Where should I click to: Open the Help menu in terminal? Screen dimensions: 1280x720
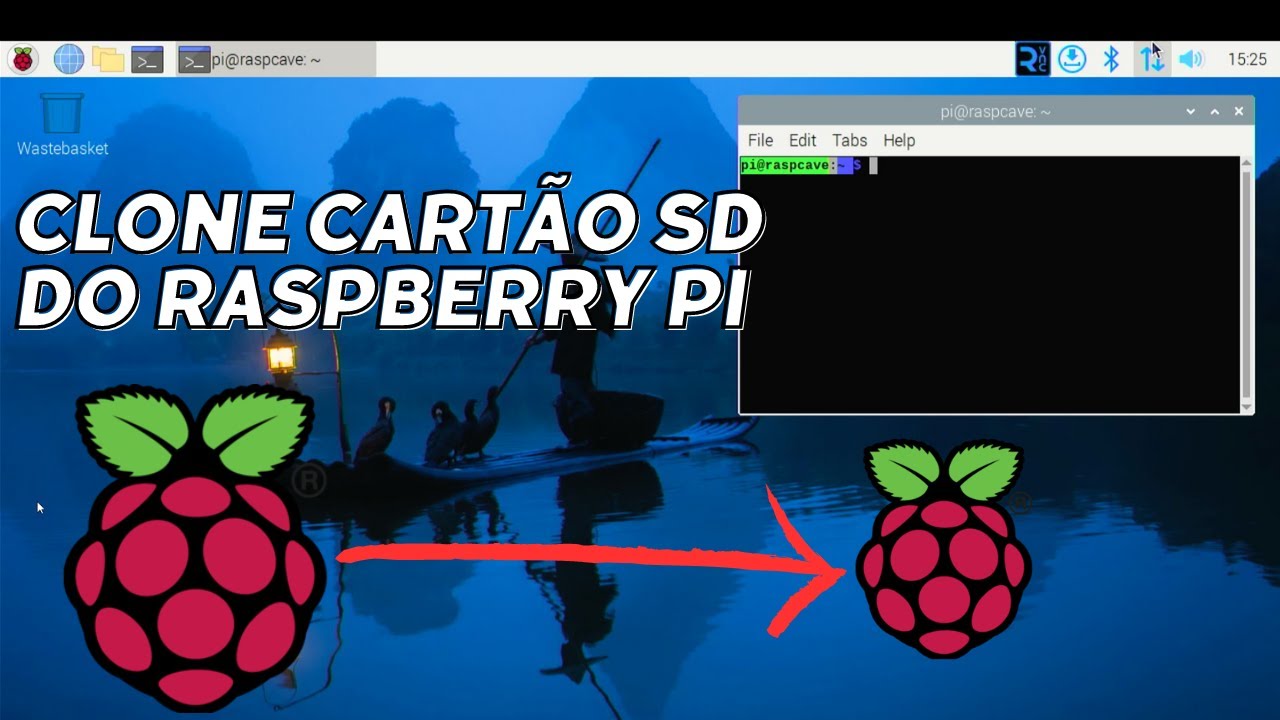pyautogui.click(x=899, y=140)
